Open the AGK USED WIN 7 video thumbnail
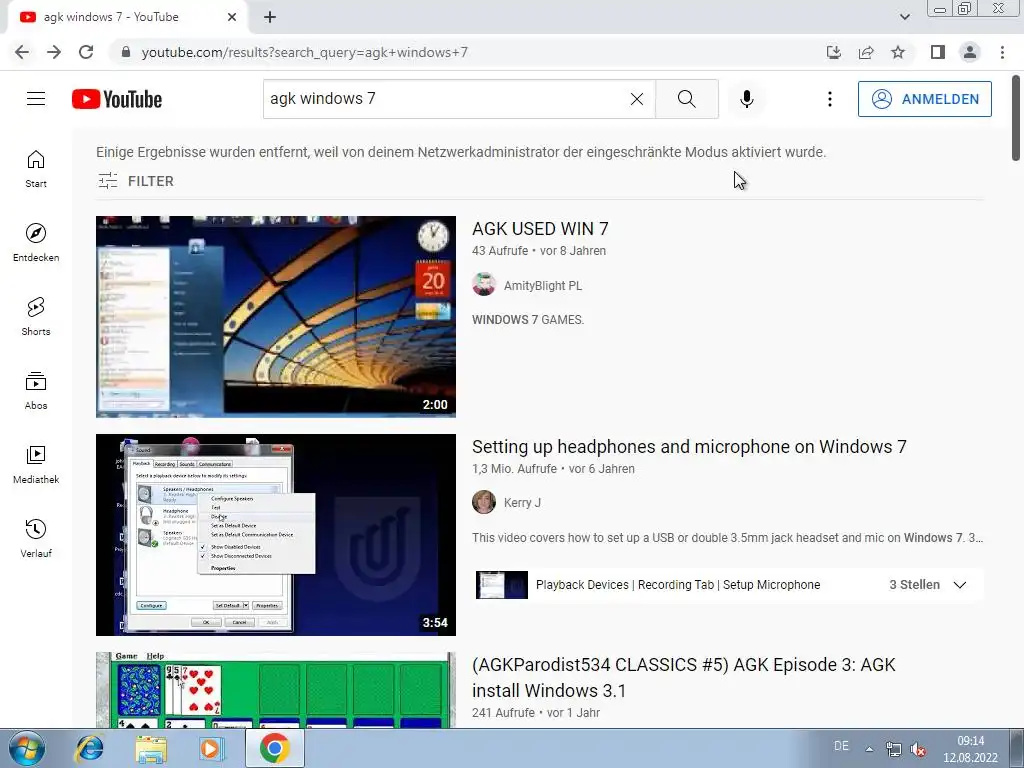 (276, 317)
